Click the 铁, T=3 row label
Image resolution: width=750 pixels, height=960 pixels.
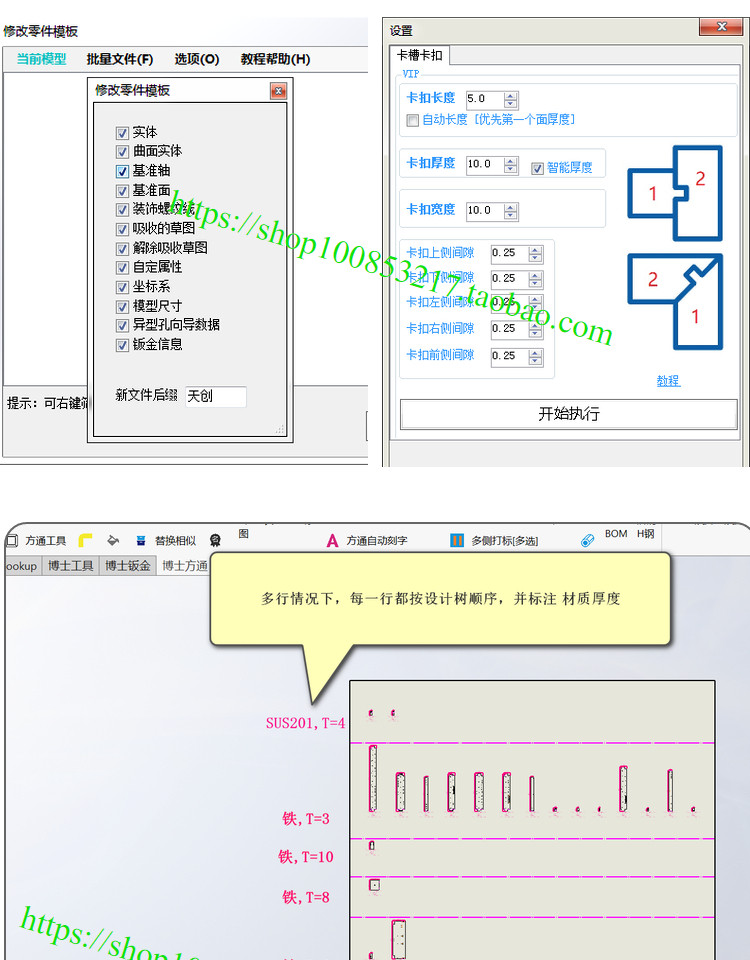(306, 819)
